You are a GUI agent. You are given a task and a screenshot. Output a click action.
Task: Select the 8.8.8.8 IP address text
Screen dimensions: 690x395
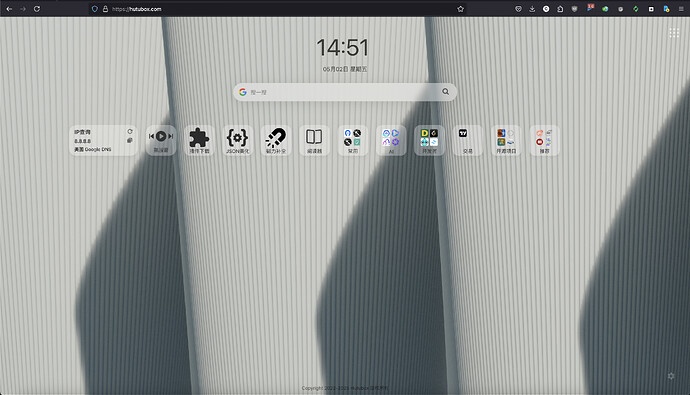point(82,141)
